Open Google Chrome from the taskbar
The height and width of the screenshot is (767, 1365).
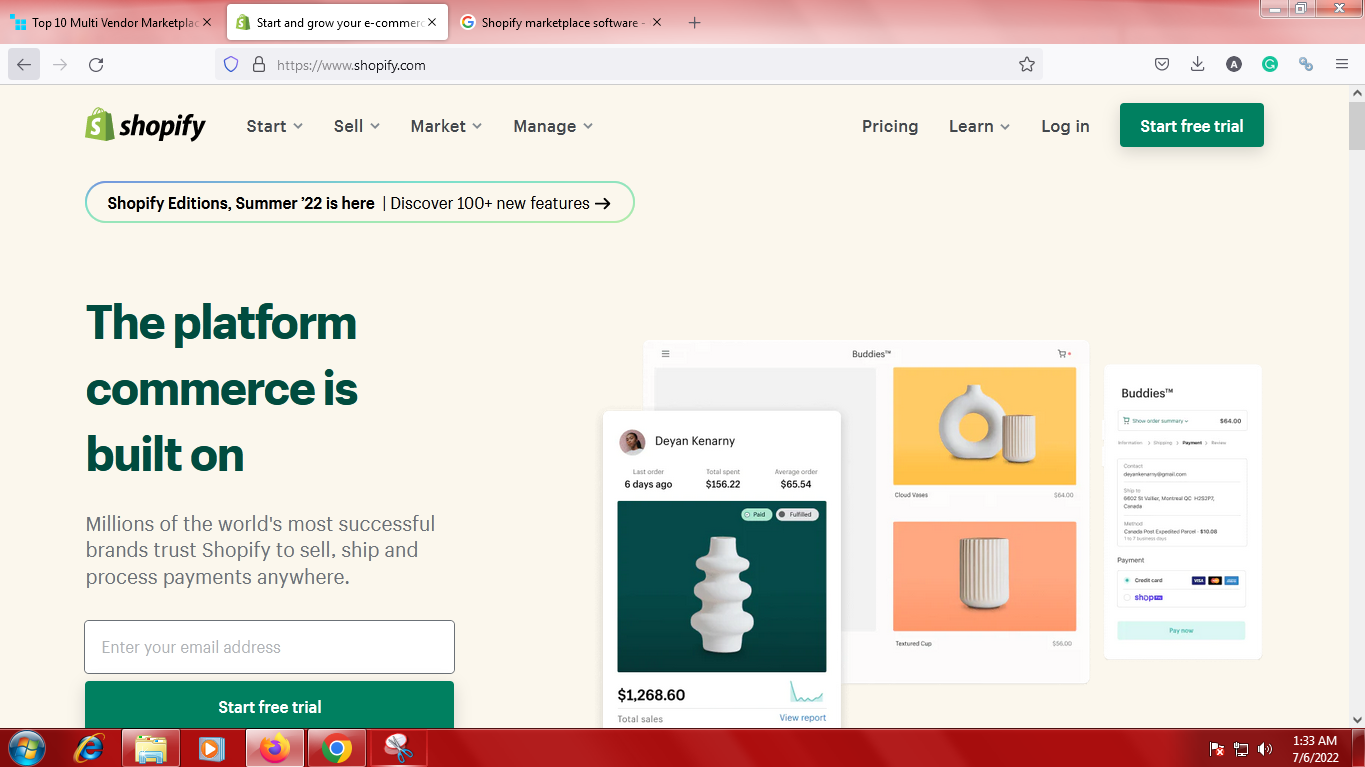[337, 748]
